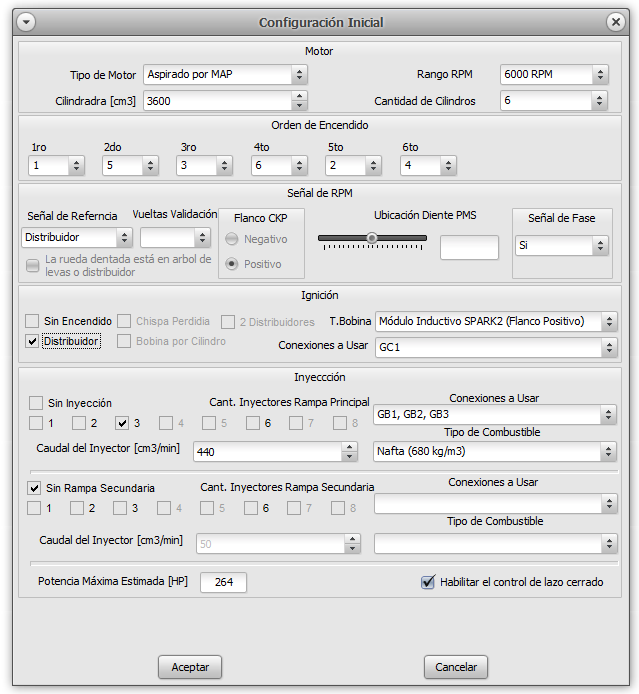Enable the Sin Inyección checkbox

click(x=35, y=403)
